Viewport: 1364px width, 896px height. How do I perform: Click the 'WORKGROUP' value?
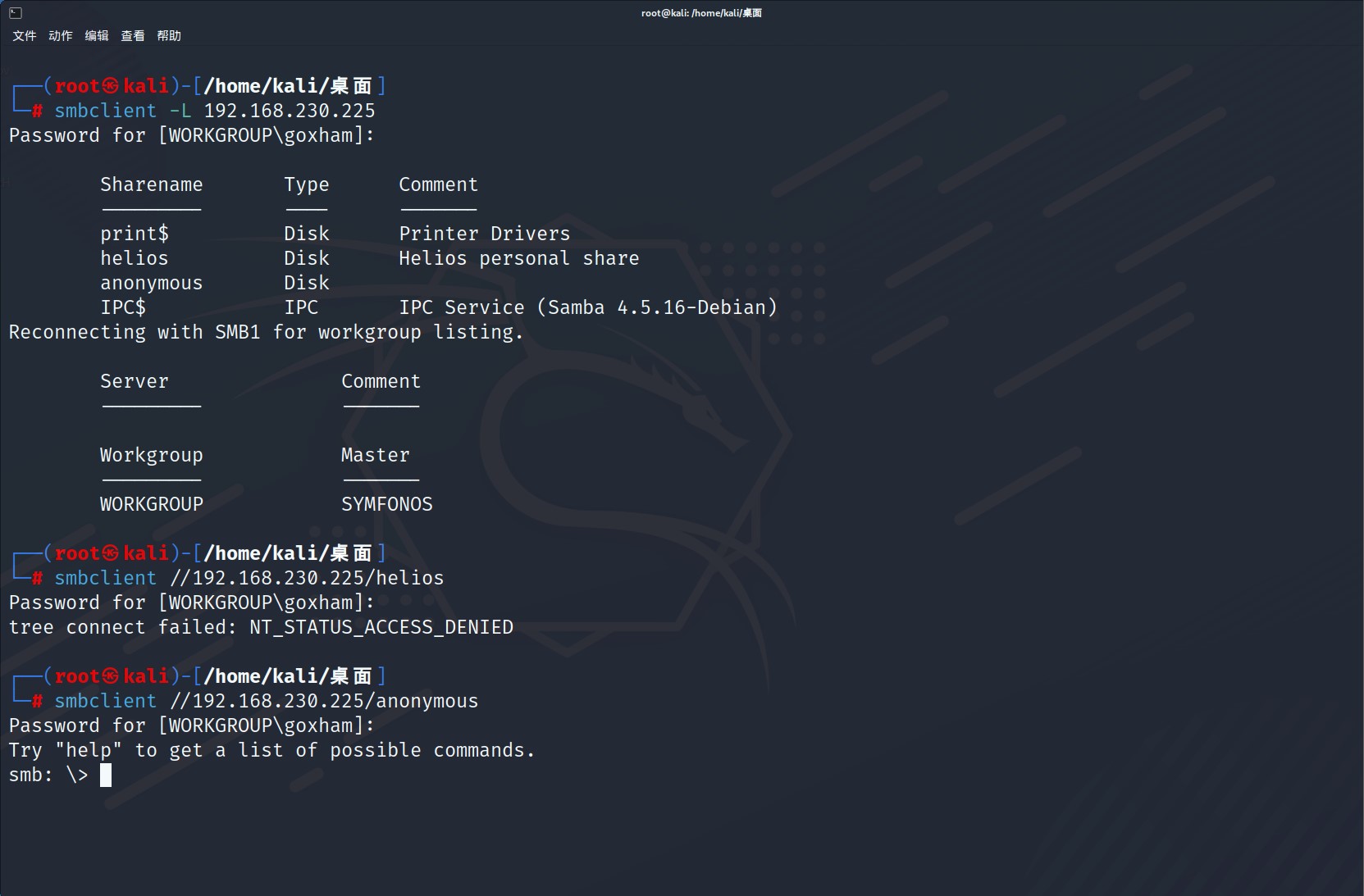(x=152, y=504)
